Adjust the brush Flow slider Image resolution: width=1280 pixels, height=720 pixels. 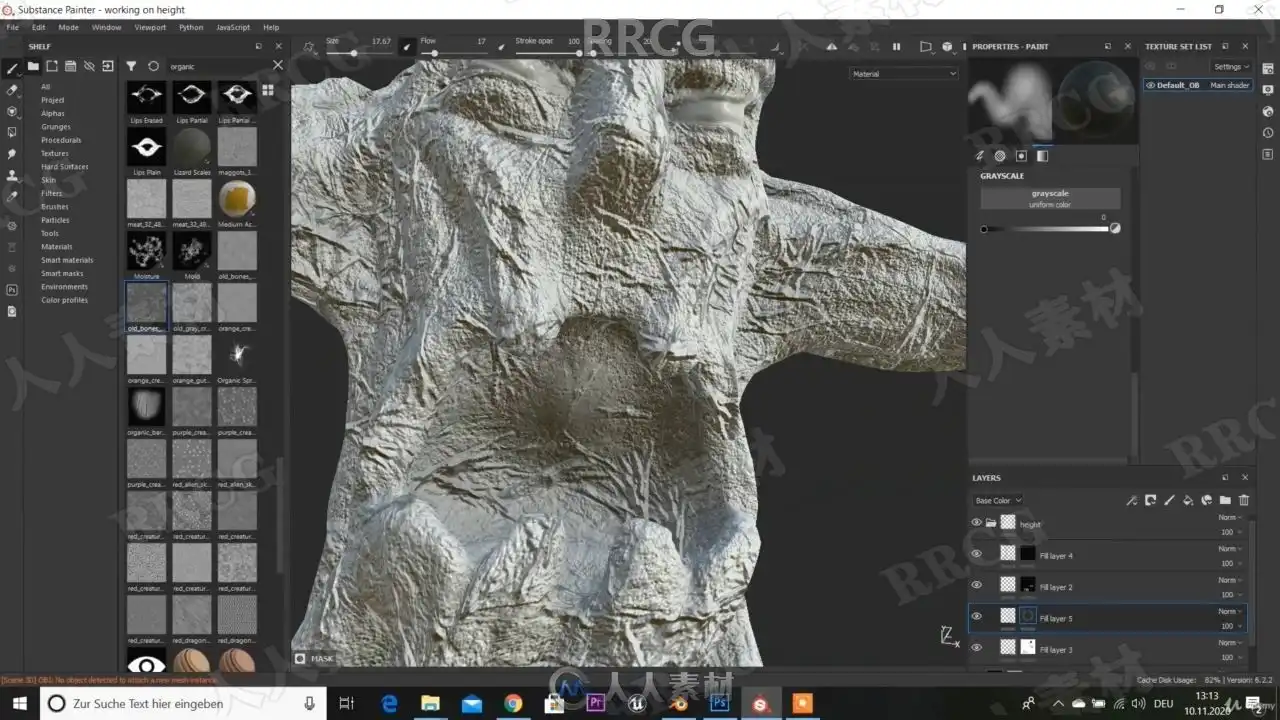click(453, 52)
